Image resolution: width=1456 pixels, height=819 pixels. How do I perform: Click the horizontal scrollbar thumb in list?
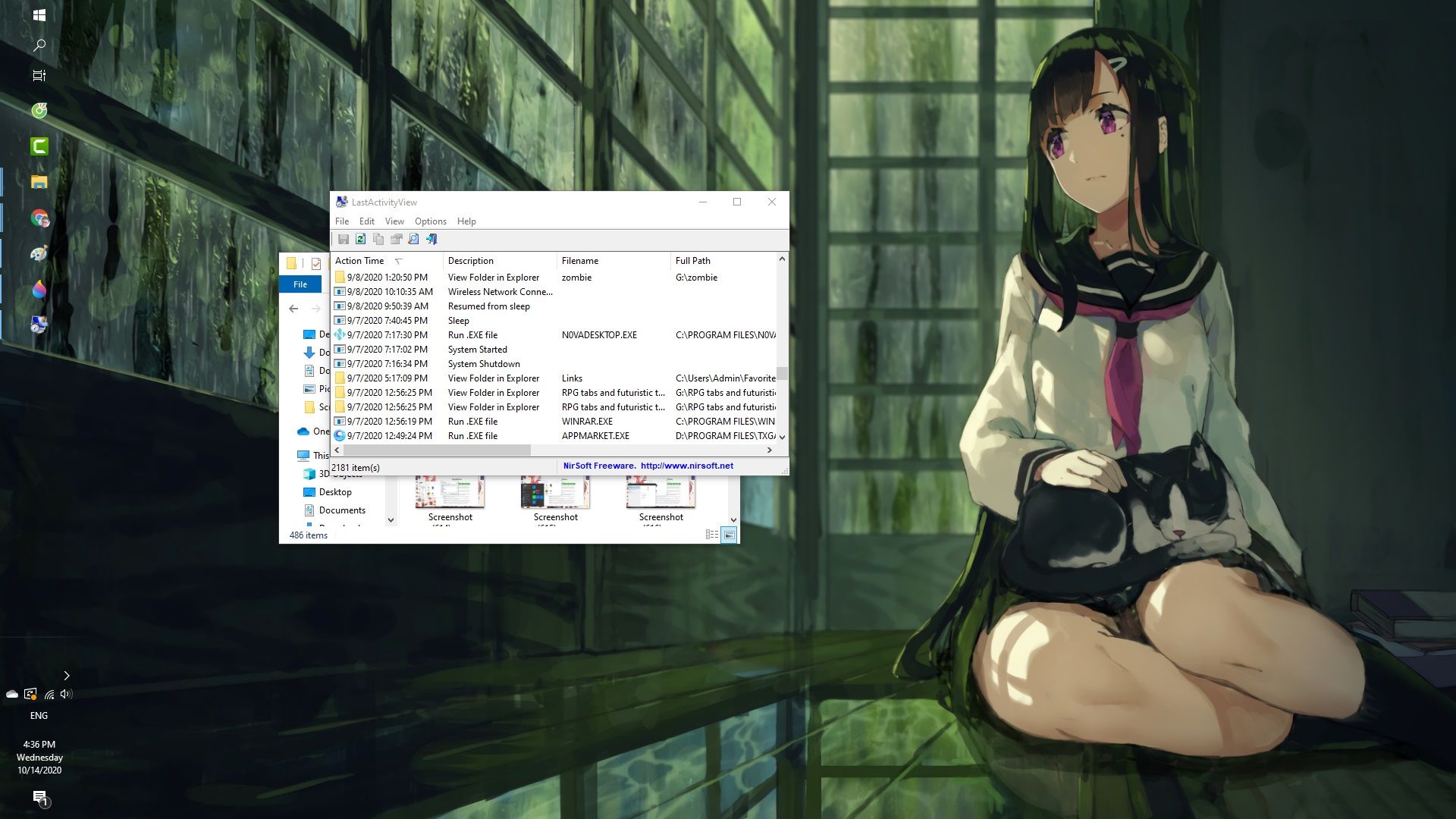point(436,450)
